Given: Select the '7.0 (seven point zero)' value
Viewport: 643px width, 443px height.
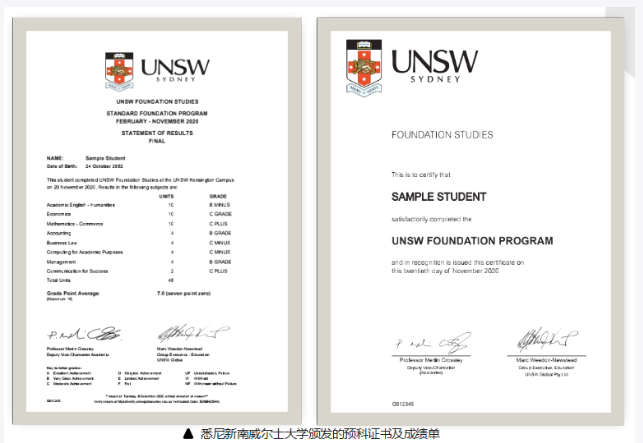Looking at the screenshot, I should click(184, 293).
